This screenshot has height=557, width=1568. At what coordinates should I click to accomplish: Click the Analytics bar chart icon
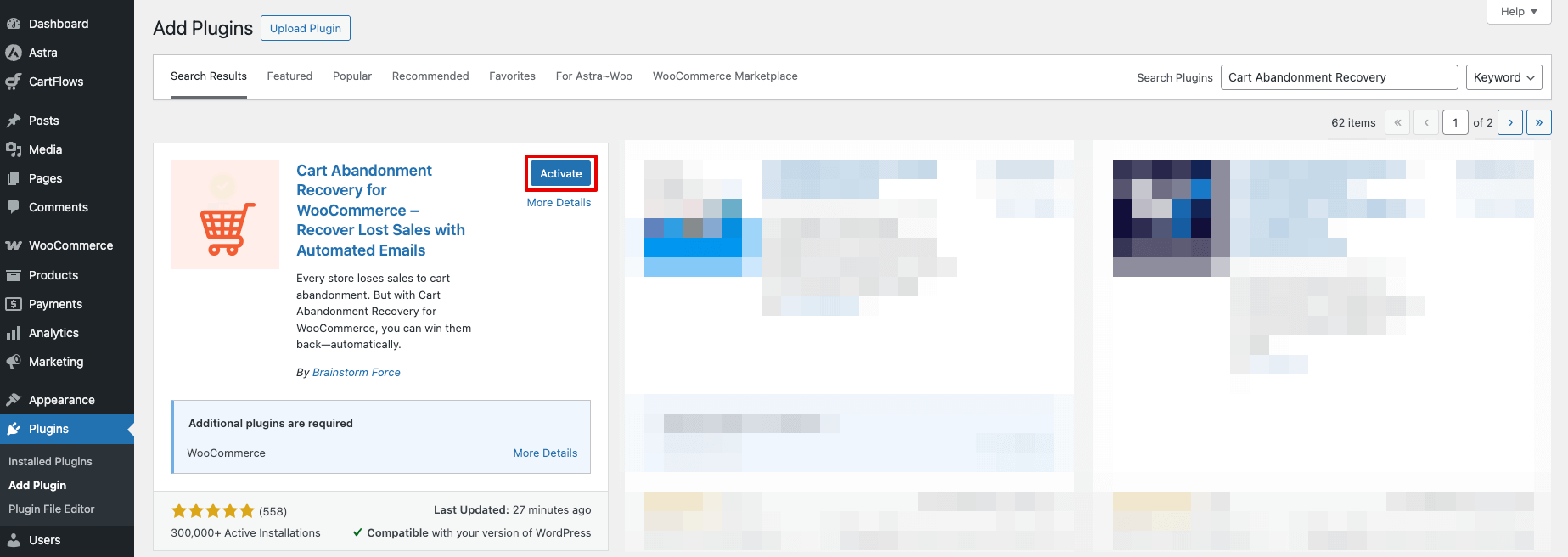click(x=14, y=333)
